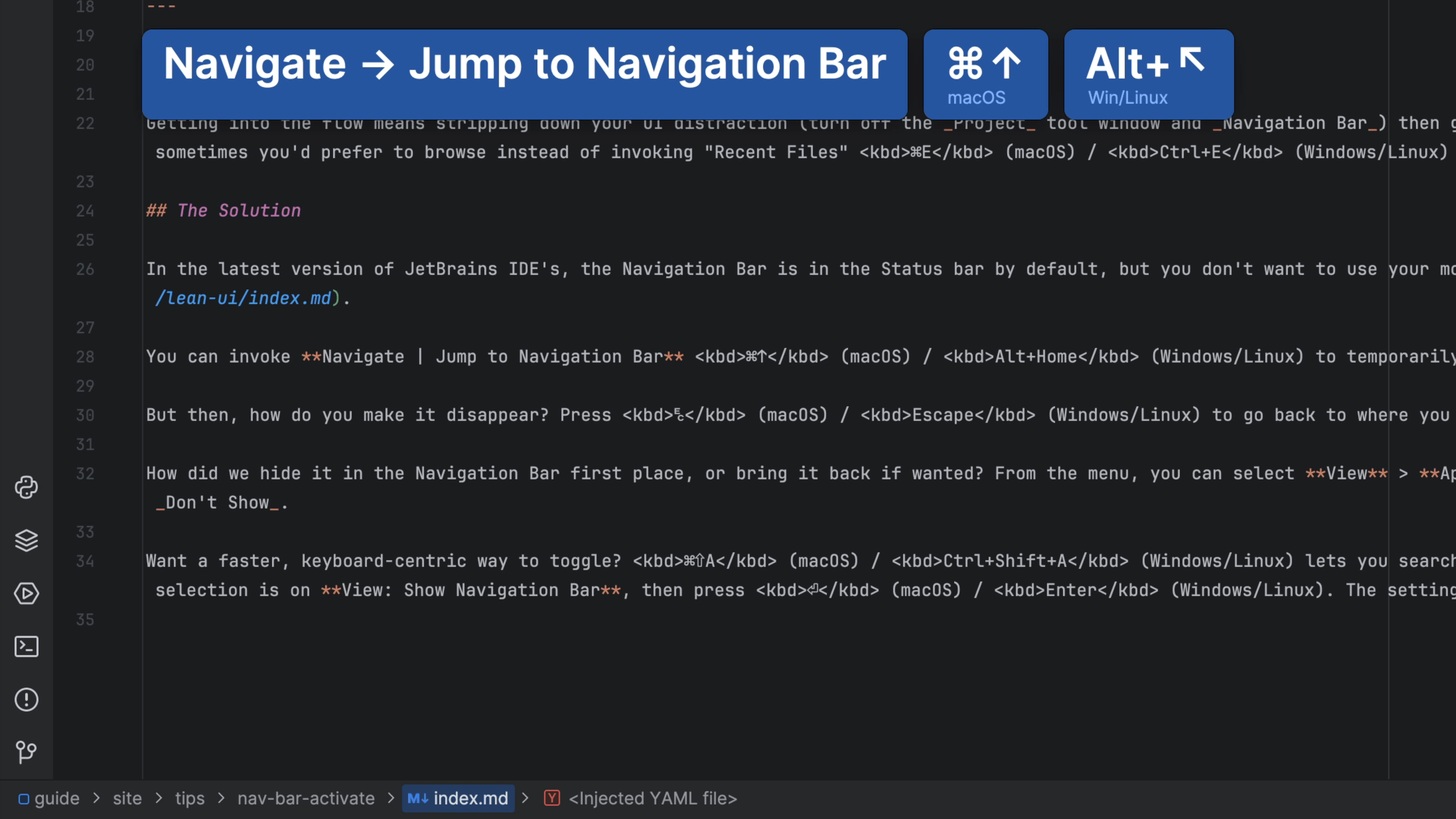Show the Problems tool window
The image size is (1456, 819).
coord(26,700)
